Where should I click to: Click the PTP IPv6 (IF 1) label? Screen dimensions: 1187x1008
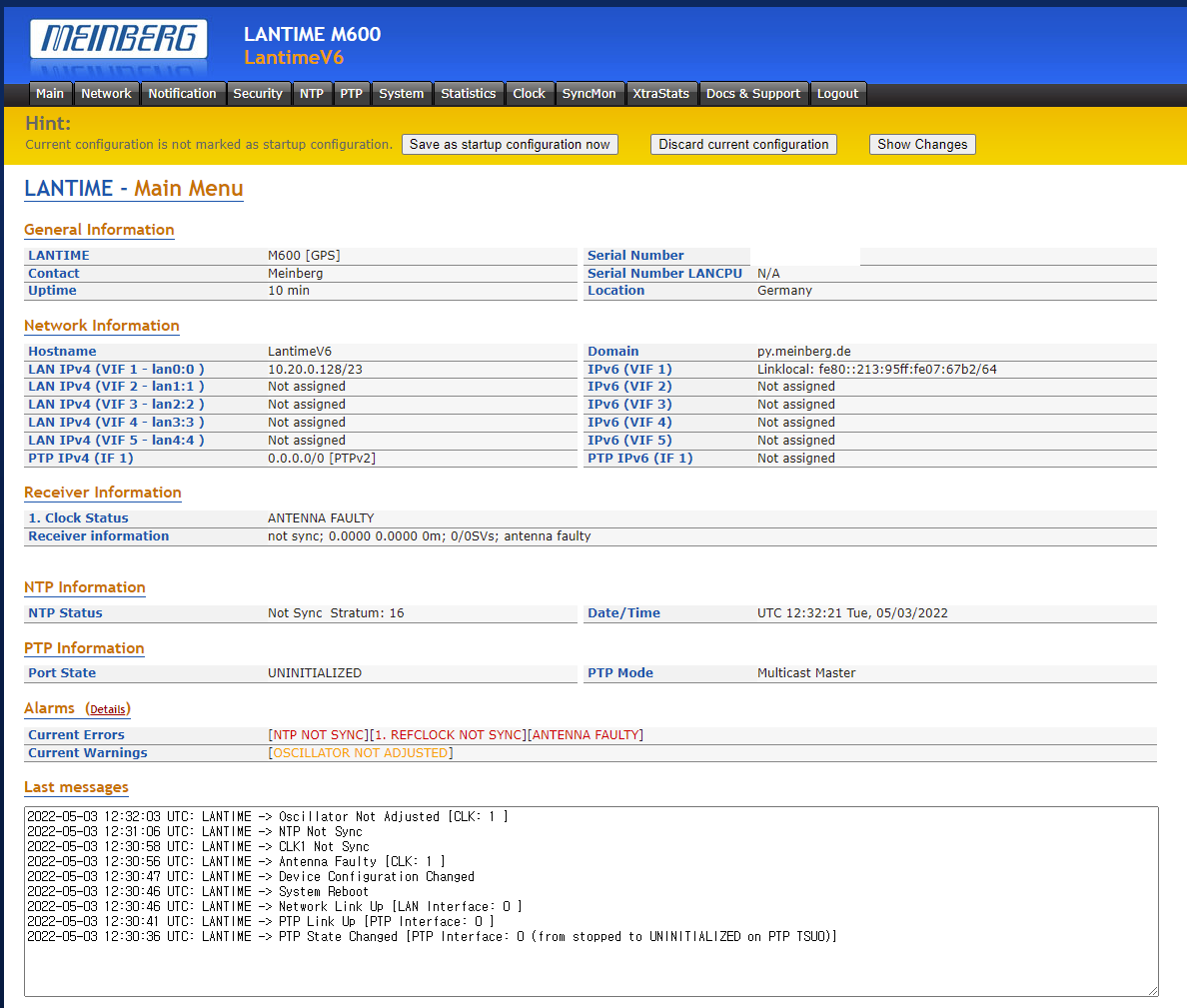[640, 459]
